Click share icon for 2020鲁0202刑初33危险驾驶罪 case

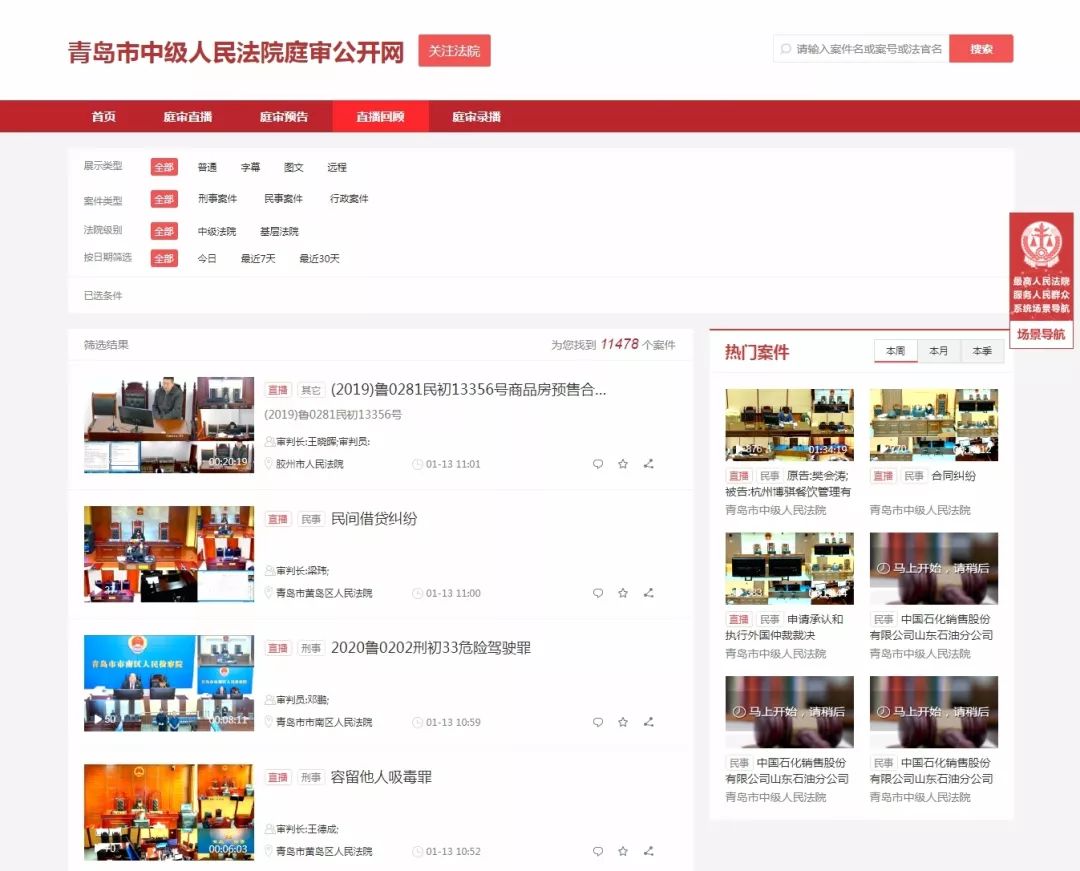click(x=649, y=722)
